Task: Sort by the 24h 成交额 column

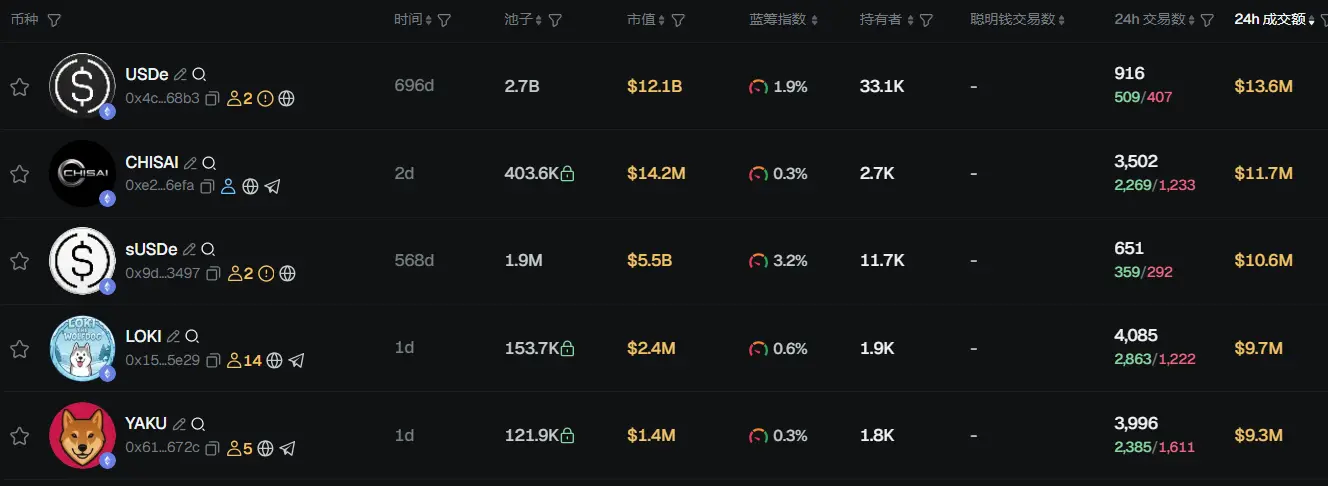Action: (x=1274, y=20)
